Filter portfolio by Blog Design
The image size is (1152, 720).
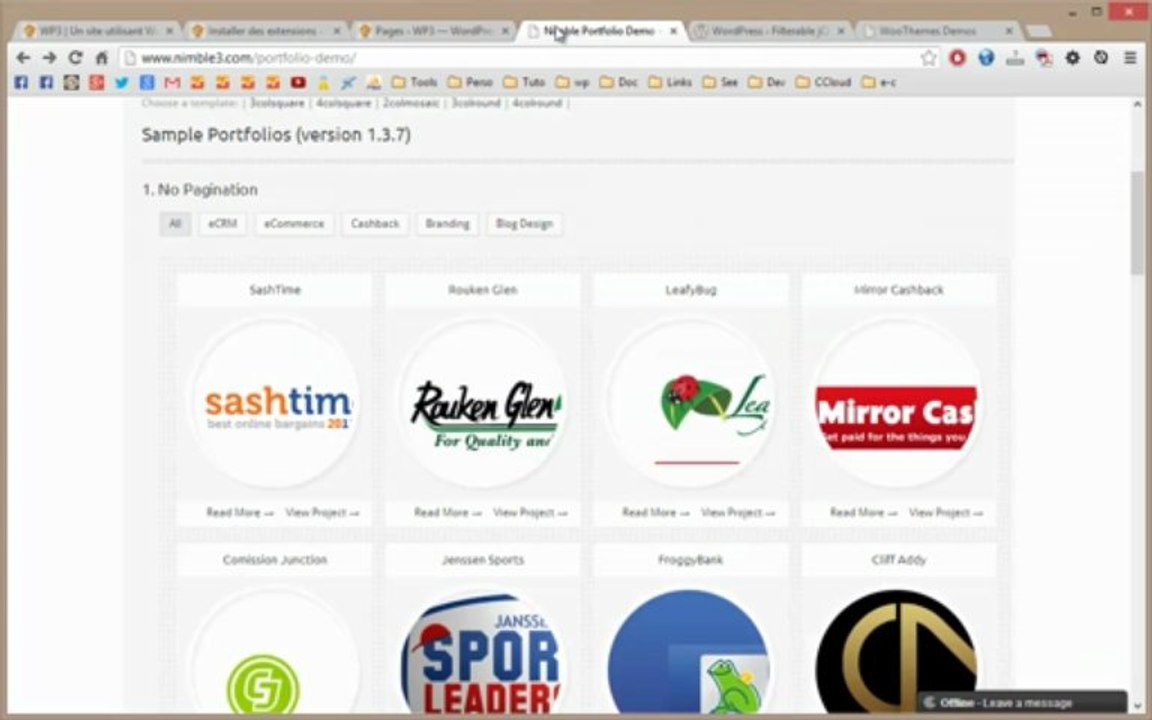pos(524,223)
